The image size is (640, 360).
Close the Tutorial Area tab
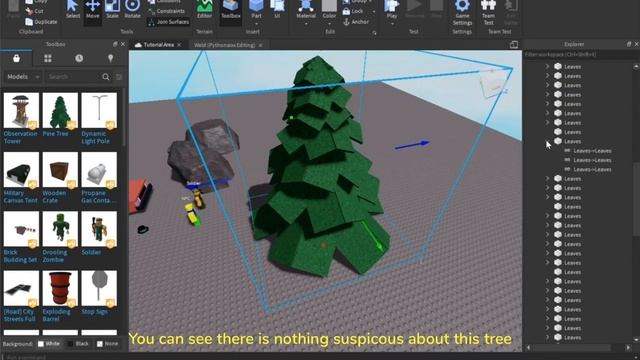pos(179,45)
